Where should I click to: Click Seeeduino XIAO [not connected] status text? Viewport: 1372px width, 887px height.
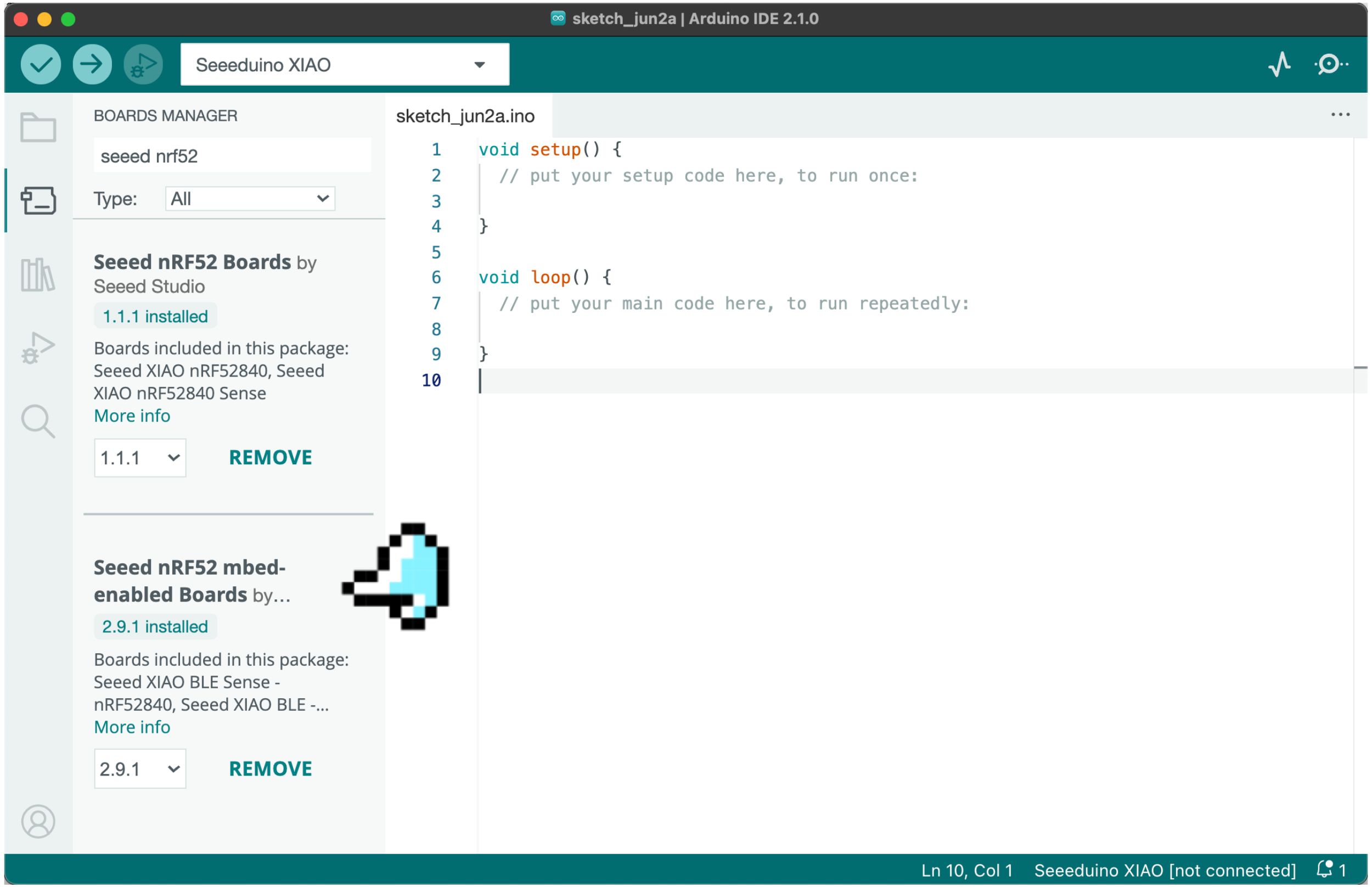pos(1165,870)
